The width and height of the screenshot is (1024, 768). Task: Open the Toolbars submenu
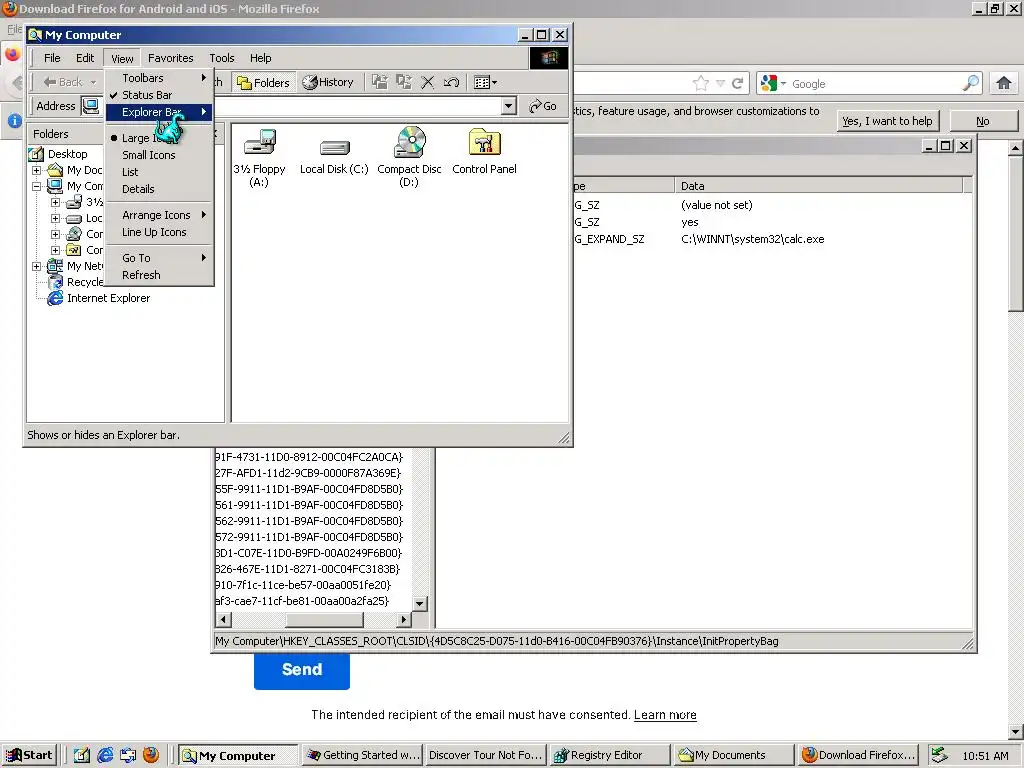click(159, 78)
